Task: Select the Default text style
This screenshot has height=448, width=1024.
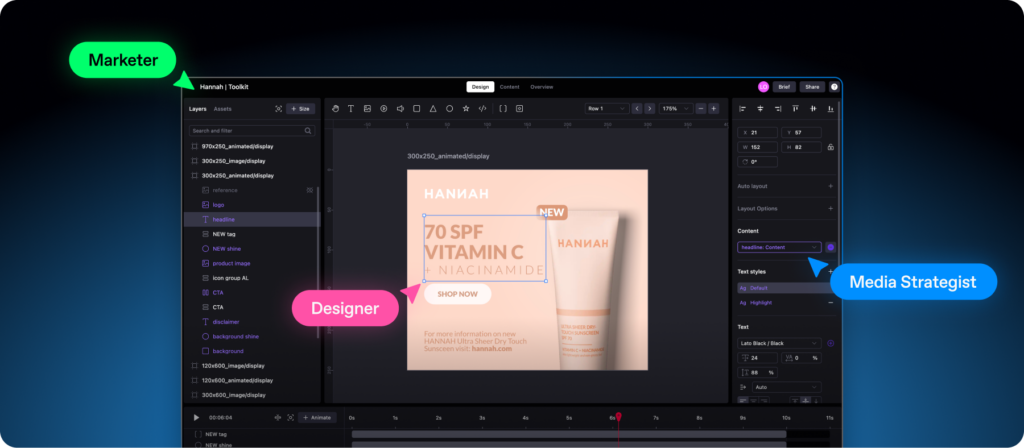Action: click(782, 288)
